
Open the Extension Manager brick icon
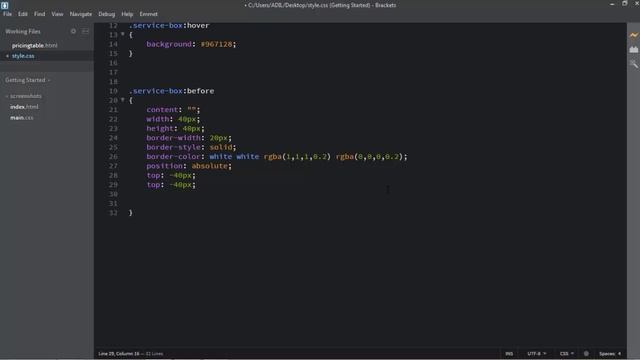[x=633, y=49]
